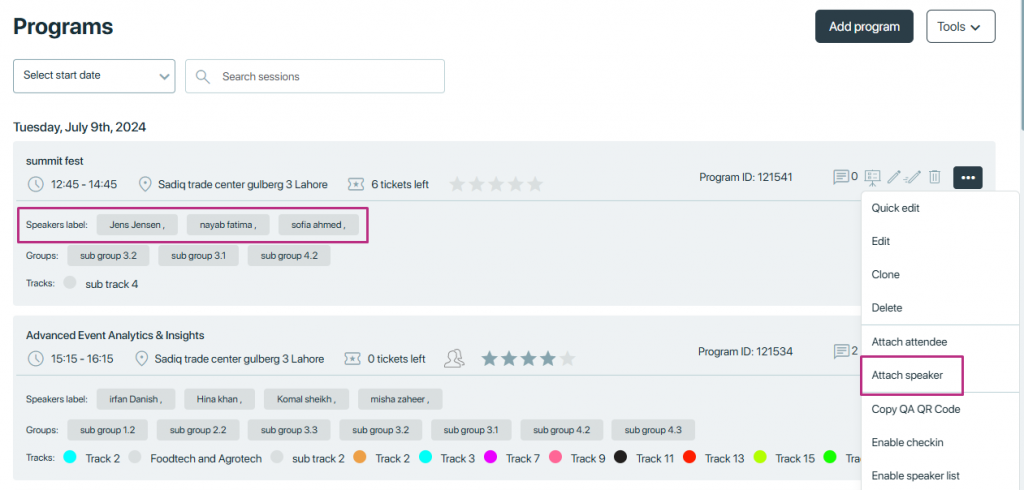Viewport: 1024px width, 490px height.
Task: Click the black Track 11 color dot
Action: click(621, 457)
